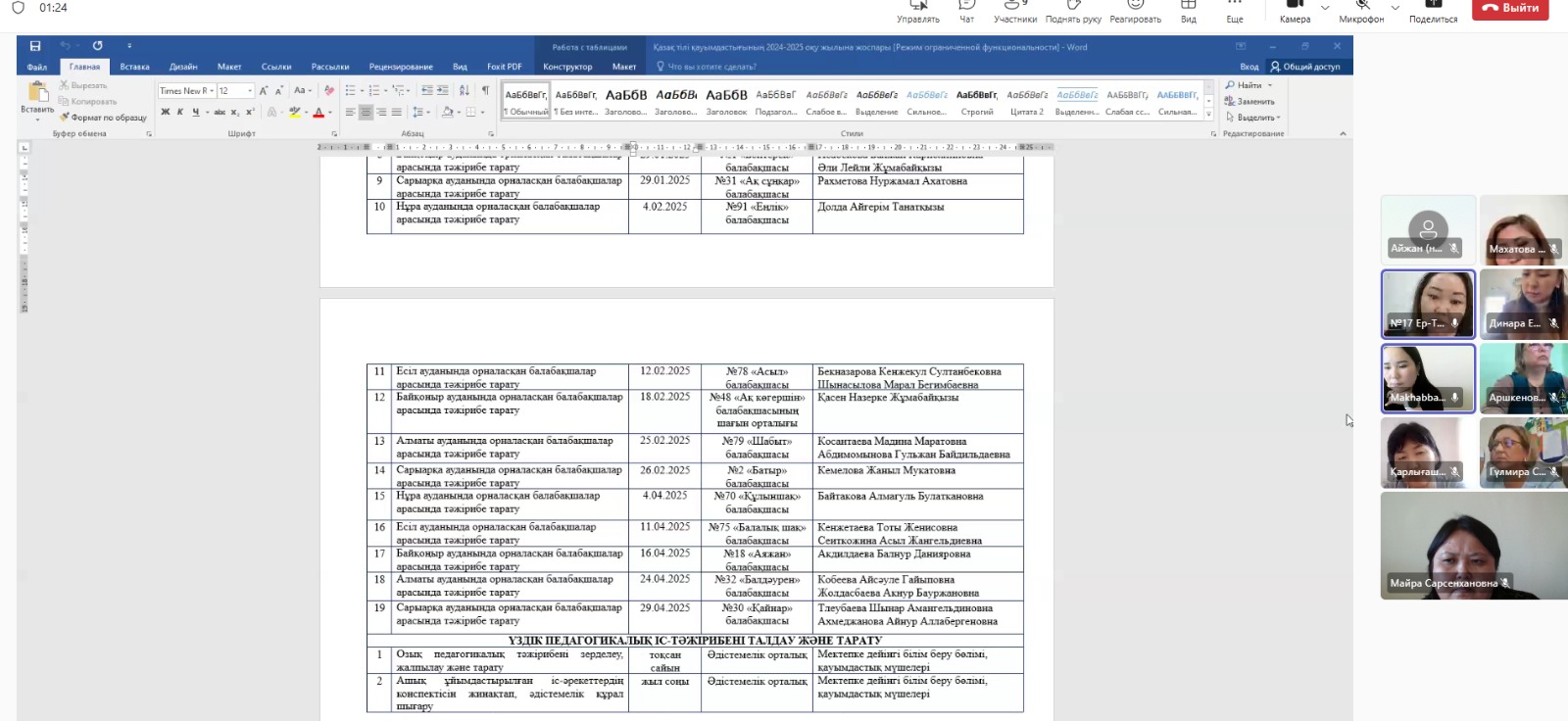1568x721 pixels.
Task: Open the Рецензирование ribbon tab
Action: pos(401,67)
